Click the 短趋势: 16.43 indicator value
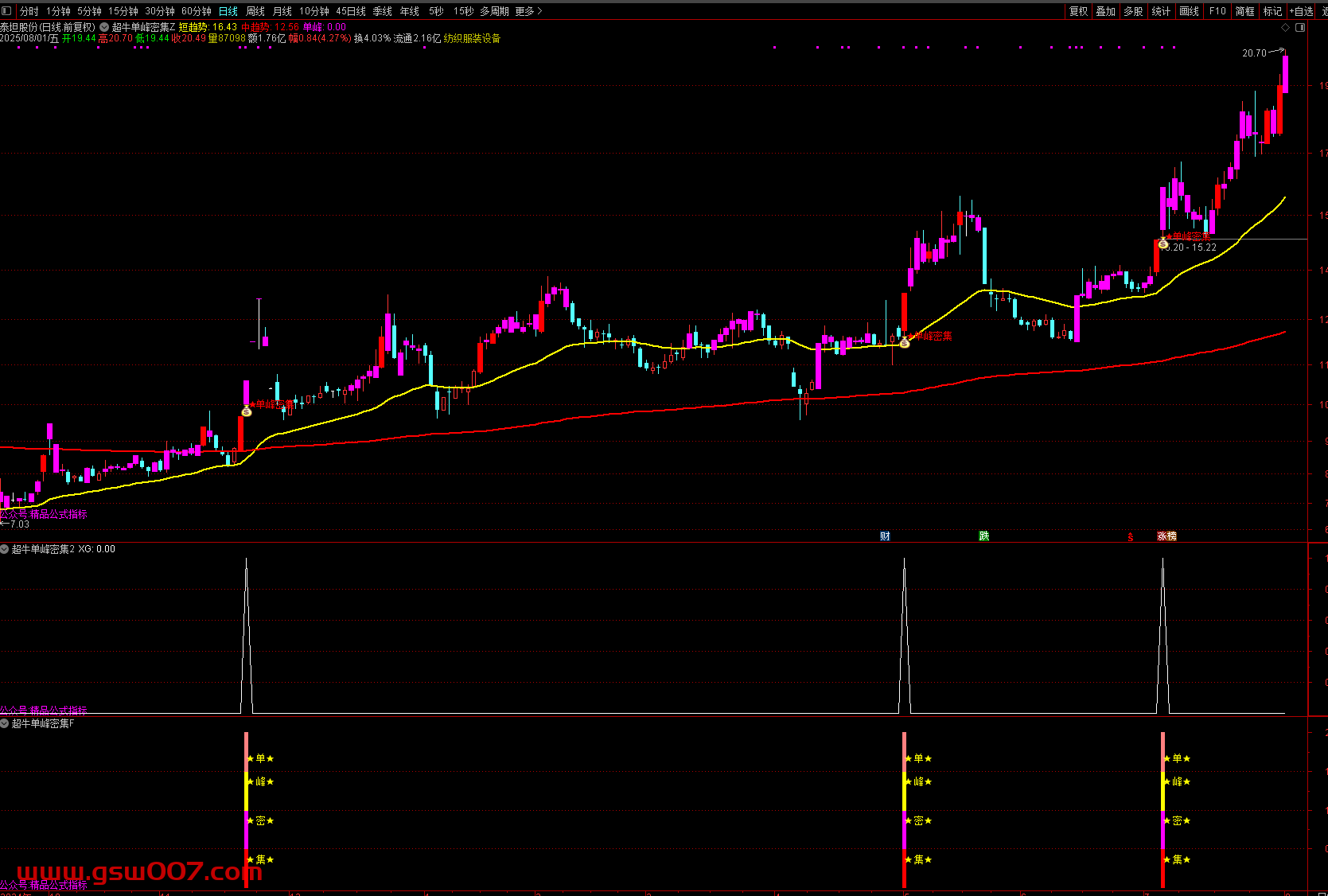1328x896 pixels. tap(208, 27)
